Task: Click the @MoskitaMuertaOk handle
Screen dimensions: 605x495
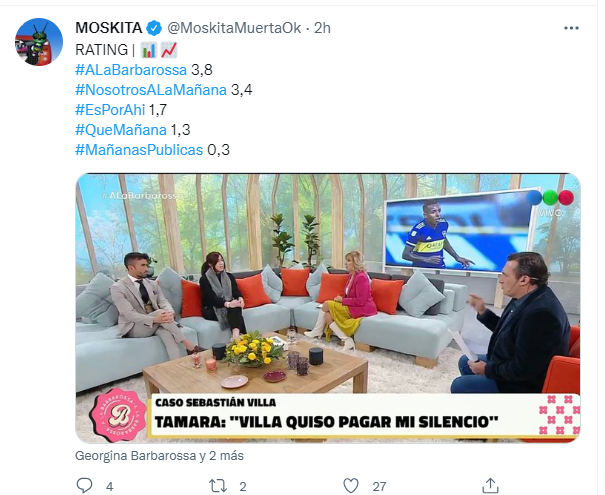Action: [234, 28]
